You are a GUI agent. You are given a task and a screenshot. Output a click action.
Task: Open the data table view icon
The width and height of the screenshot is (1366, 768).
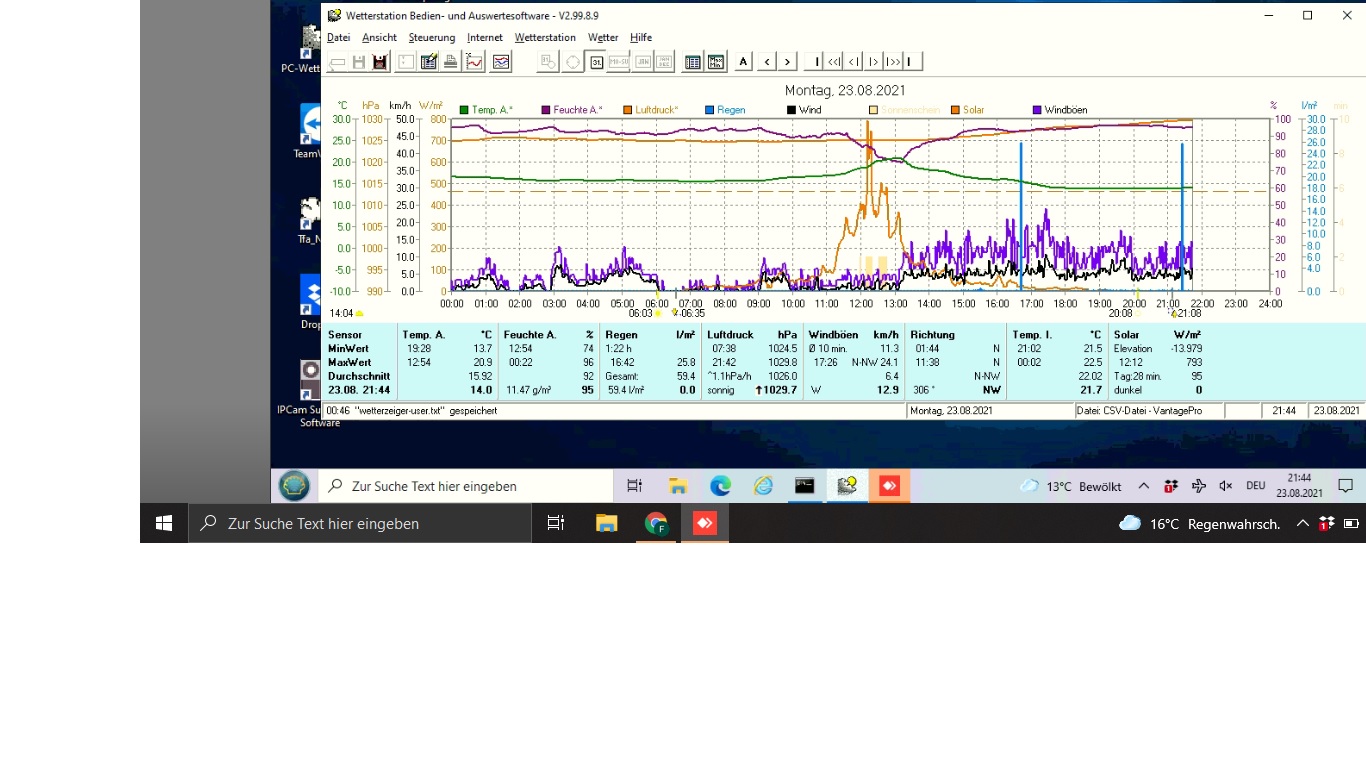click(692, 62)
